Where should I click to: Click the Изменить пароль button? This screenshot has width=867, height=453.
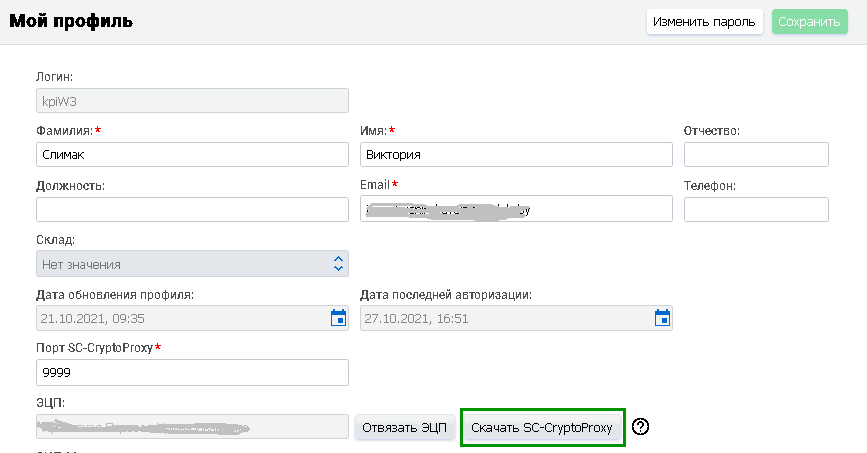tap(704, 21)
